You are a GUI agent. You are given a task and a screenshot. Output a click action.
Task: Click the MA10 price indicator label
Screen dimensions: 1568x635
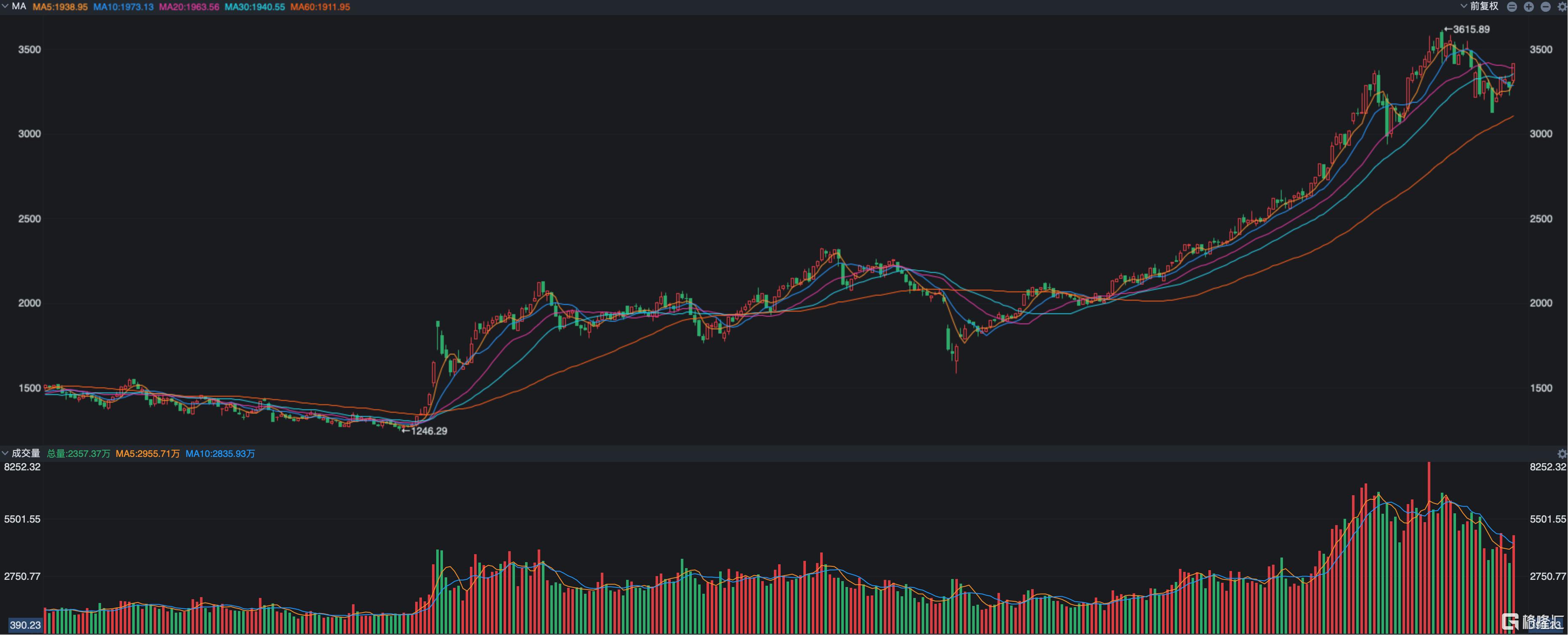pos(123,7)
